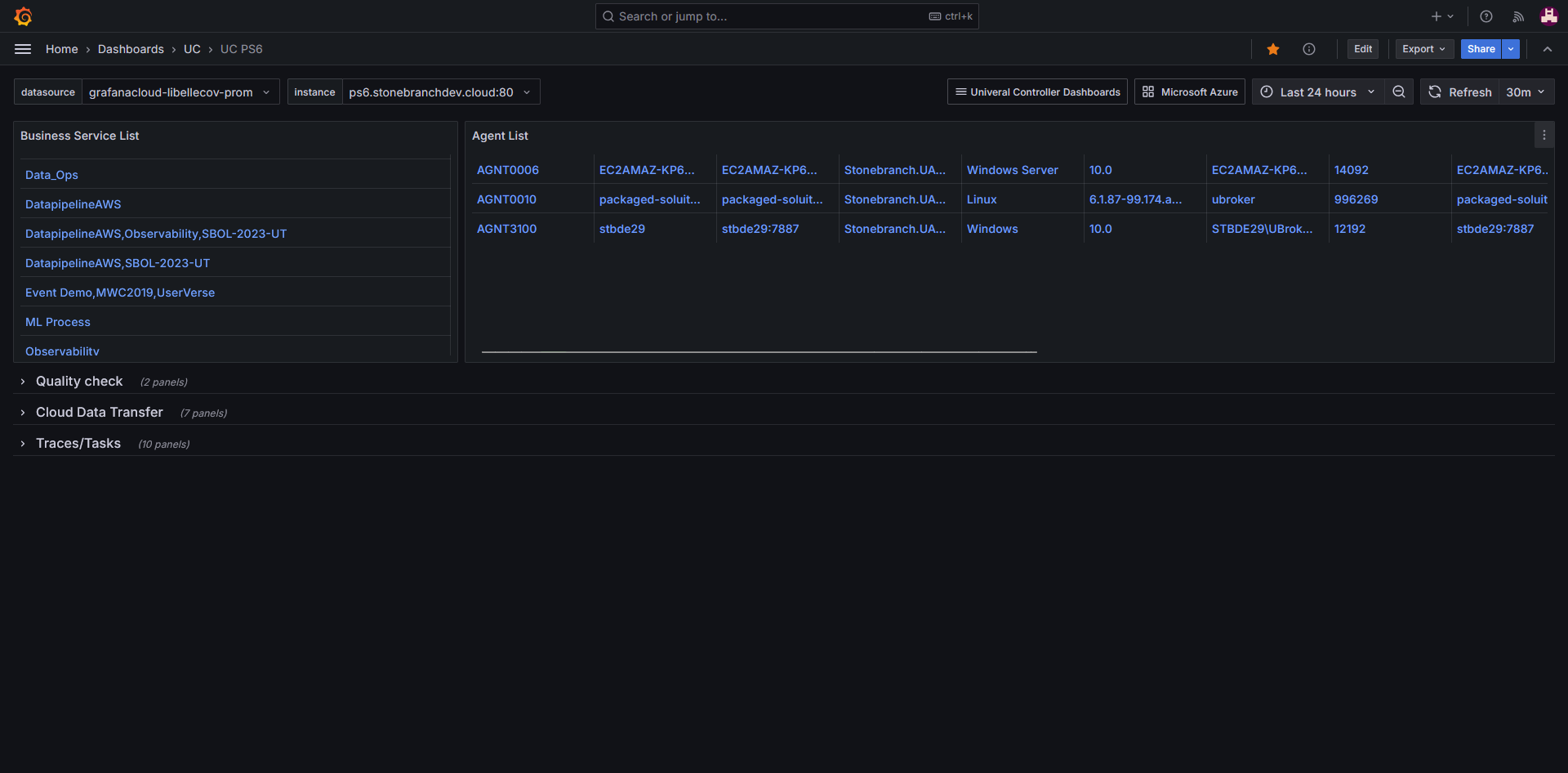Click the Edit button
Screen dimensions: 1568x773
(1362, 49)
